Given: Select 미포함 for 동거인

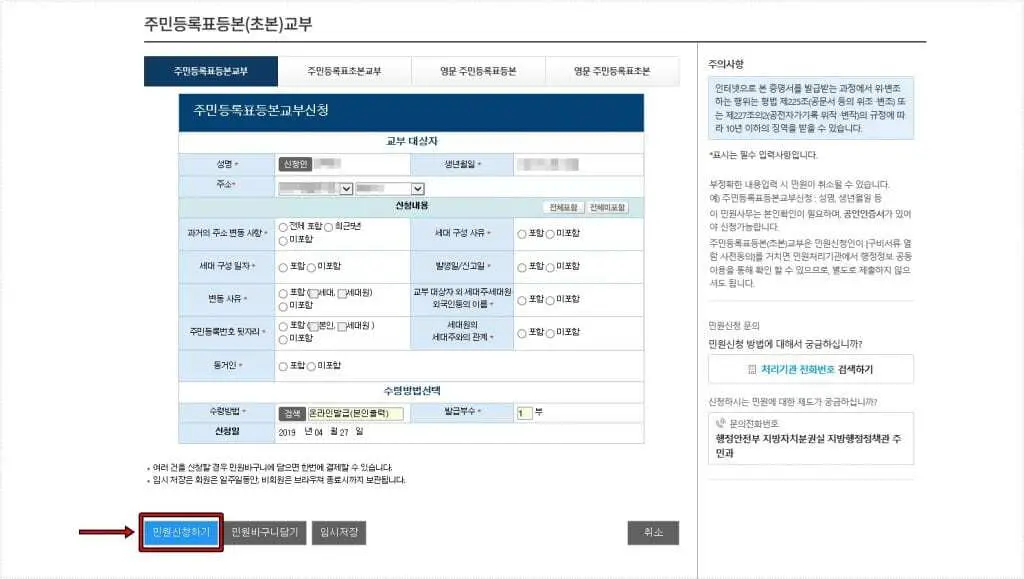Looking at the screenshot, I should coord(312,367).
